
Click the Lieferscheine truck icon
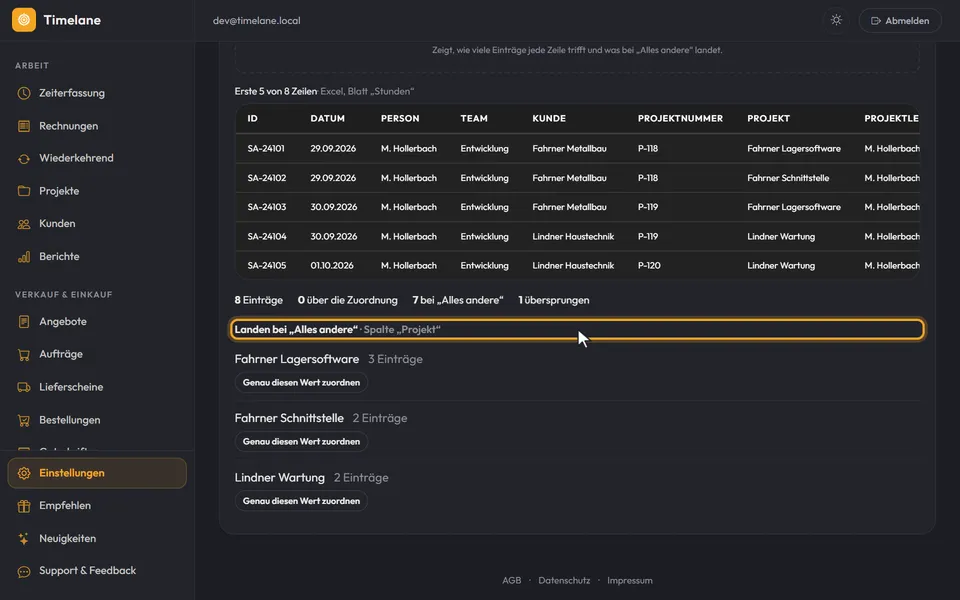pyautogui.click(x=24, y=387)
